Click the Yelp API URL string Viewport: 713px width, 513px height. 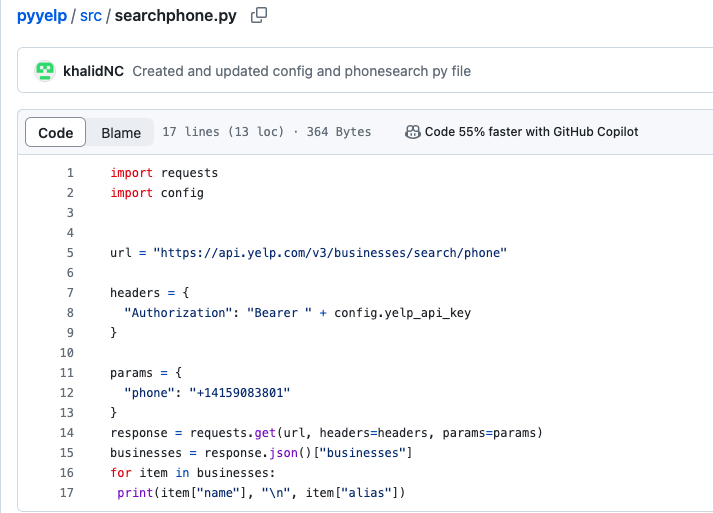(x=330, y=253)
